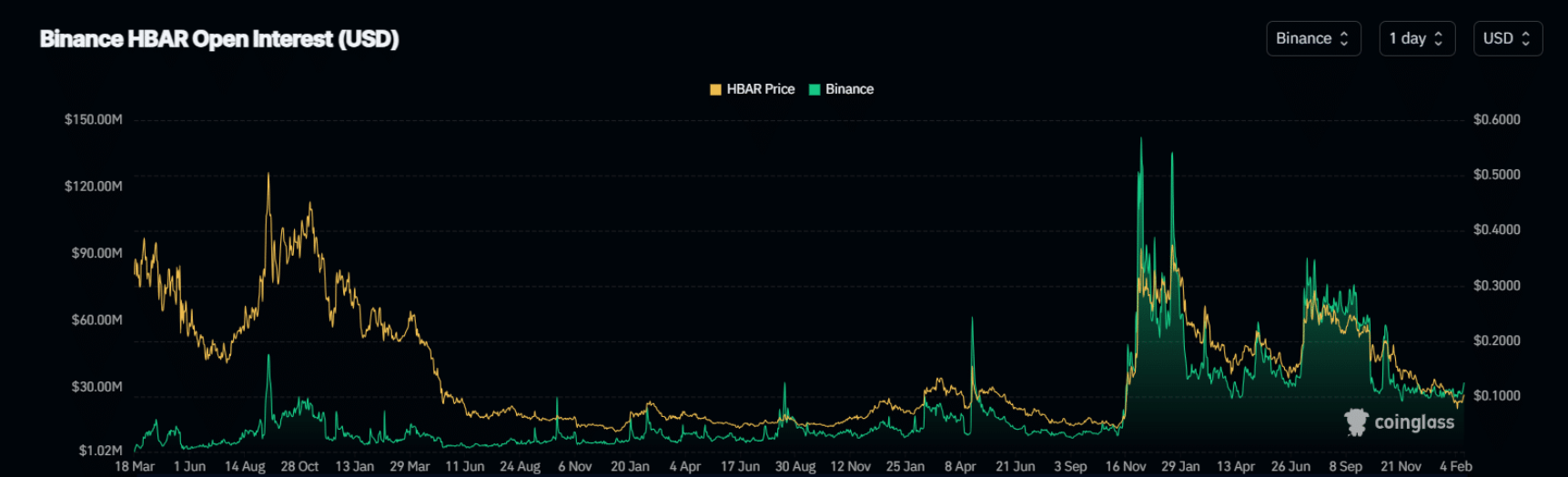
Task: Click the chevron arrows beside USD
Action: 1526,38
